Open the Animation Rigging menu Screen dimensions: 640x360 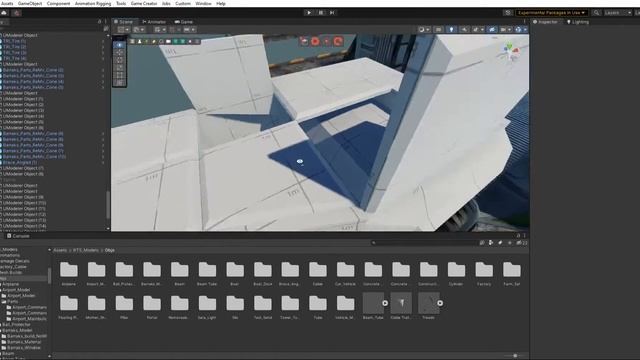(x=93, y=3)
